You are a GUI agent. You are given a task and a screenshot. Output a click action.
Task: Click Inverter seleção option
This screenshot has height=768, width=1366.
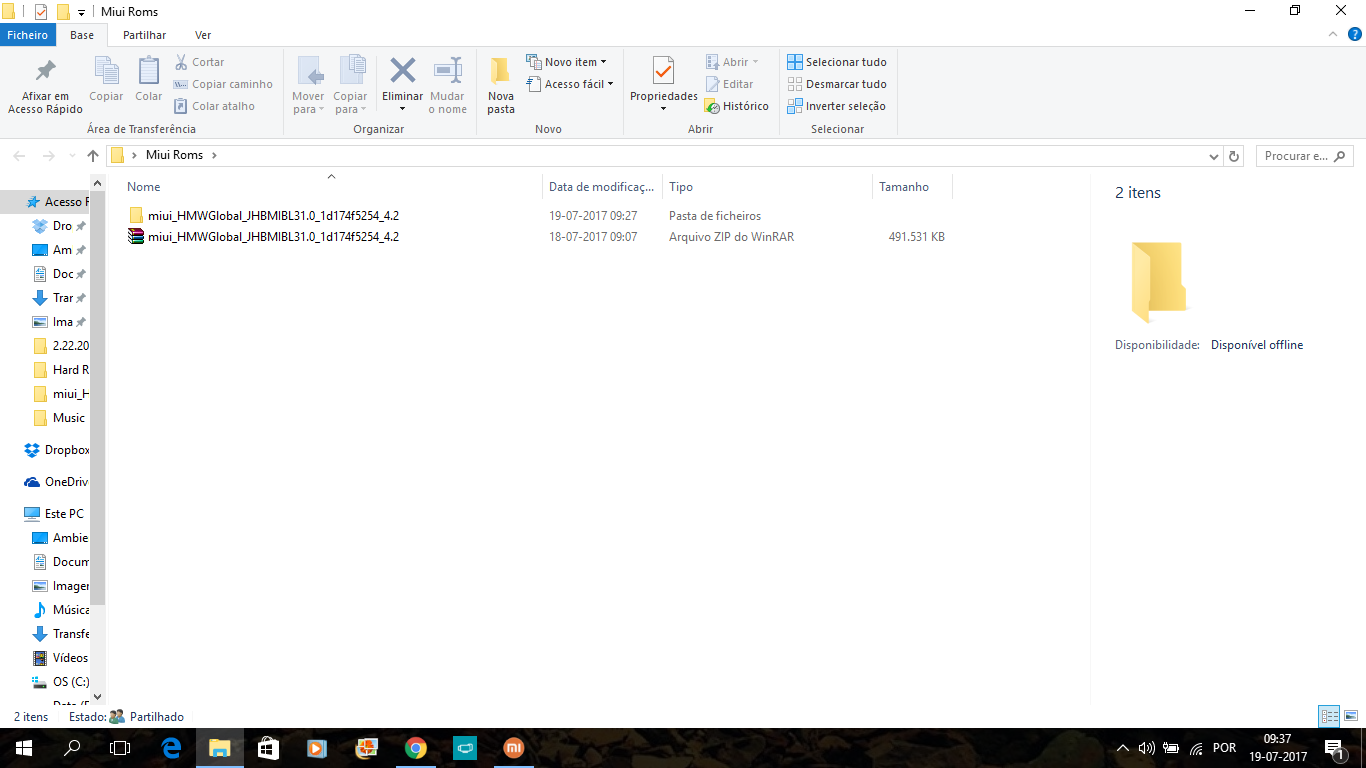tap(837, 106)
